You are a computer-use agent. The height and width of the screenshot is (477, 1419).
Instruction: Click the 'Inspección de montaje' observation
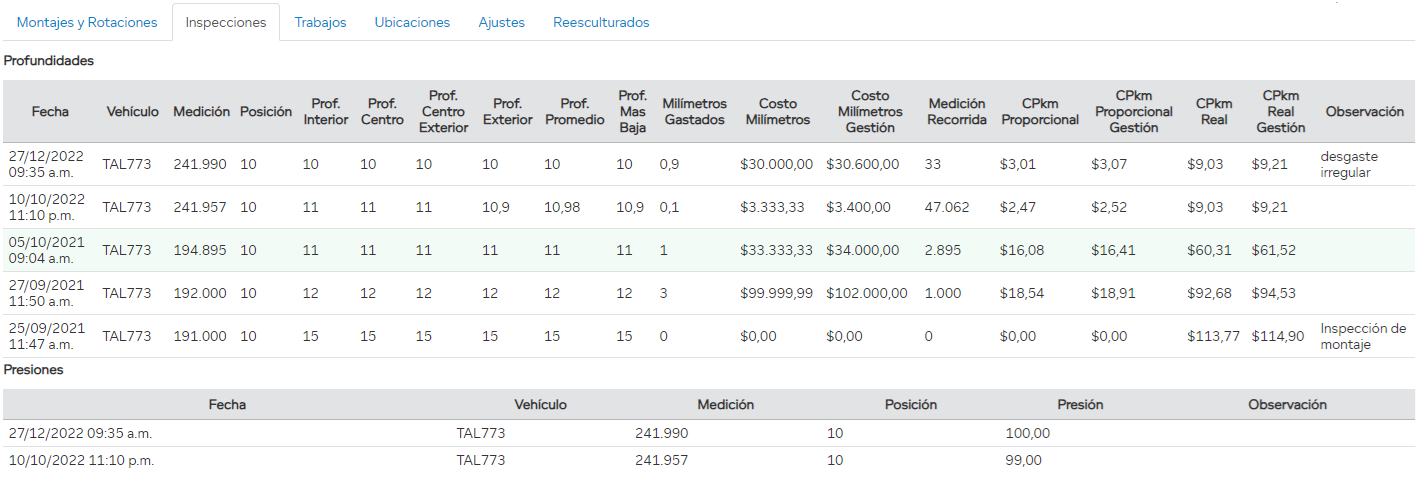pyautogui.click(x=1362, y=336)
